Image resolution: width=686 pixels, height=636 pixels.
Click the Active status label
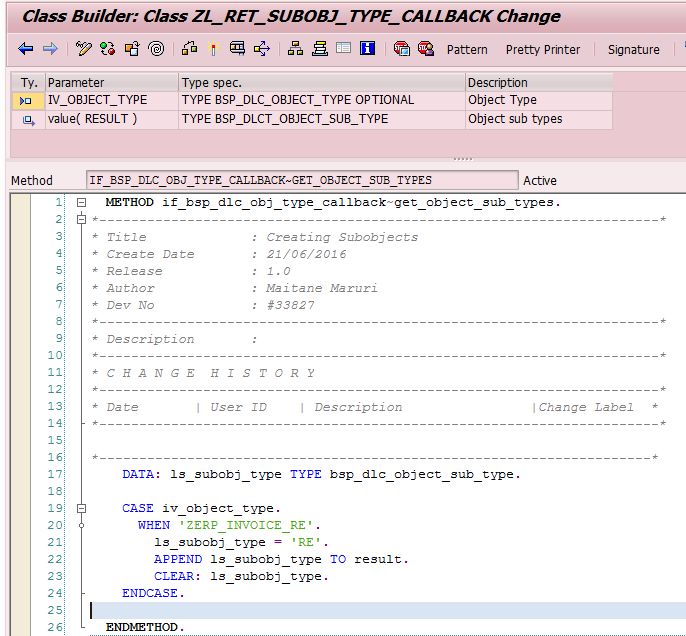pyautogui.click(x=540, y=181)
